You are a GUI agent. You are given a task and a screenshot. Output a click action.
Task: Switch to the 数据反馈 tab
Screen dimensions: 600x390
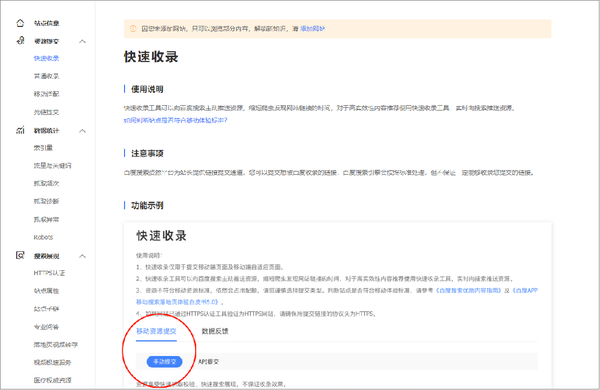point(215,331)
